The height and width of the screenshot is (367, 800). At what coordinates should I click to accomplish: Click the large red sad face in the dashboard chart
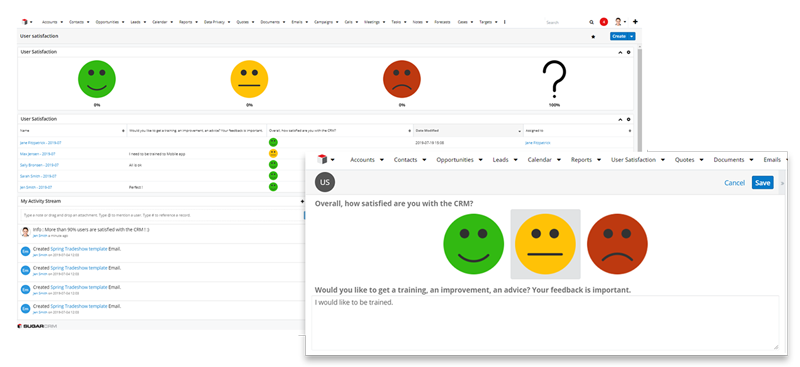pos(402,79)
